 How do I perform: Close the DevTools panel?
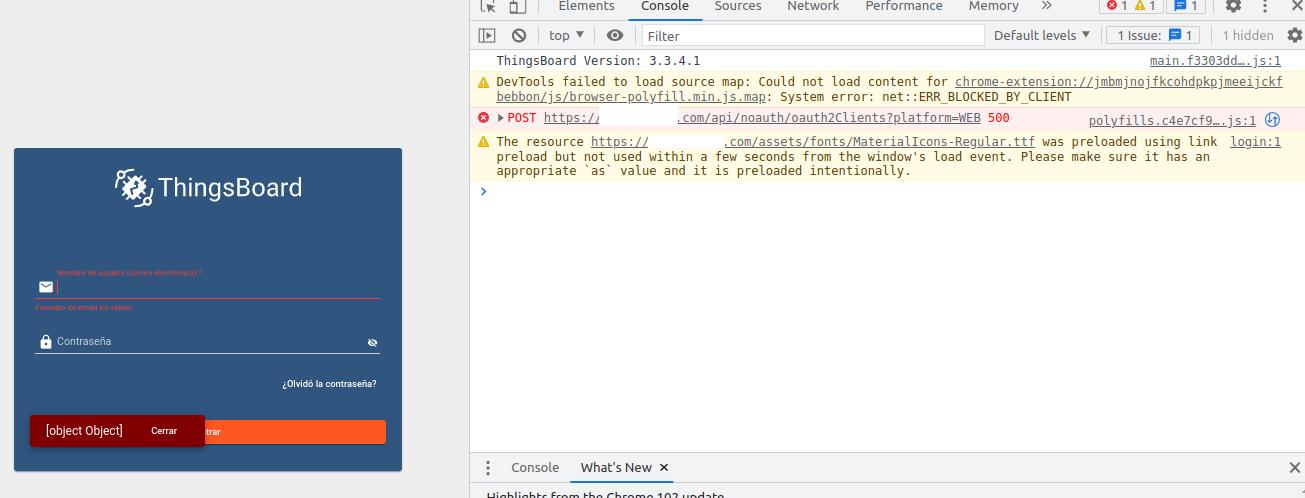click(1296, 6)
